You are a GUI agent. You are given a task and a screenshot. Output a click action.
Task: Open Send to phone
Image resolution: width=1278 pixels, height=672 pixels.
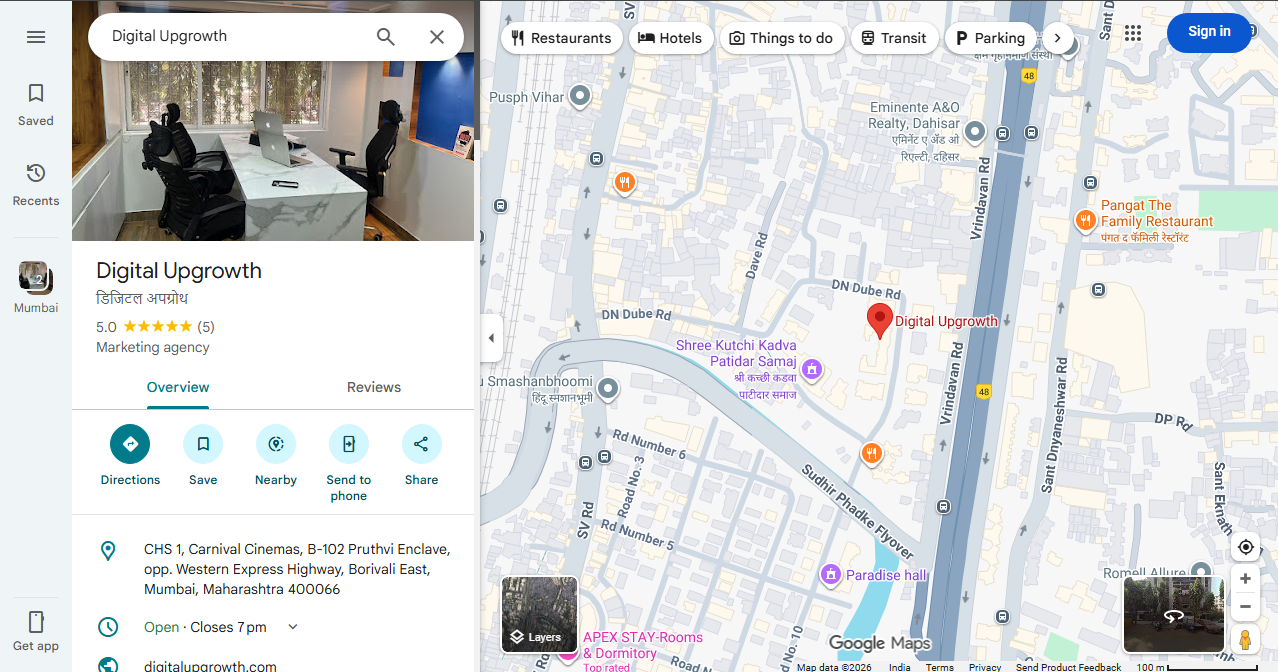pyautogui.click(x=348, y=443)
